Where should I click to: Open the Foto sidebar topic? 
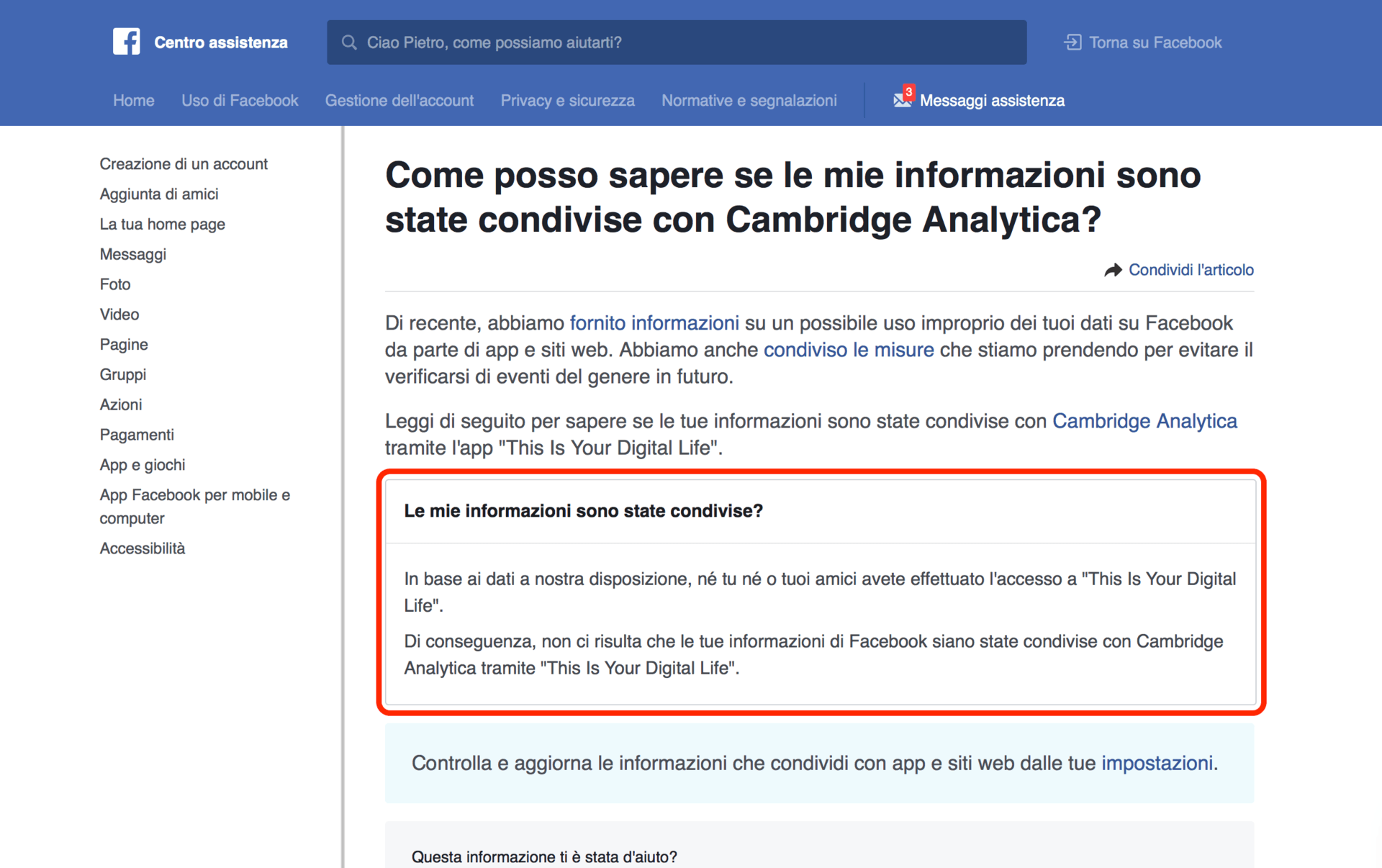[115, 284]
